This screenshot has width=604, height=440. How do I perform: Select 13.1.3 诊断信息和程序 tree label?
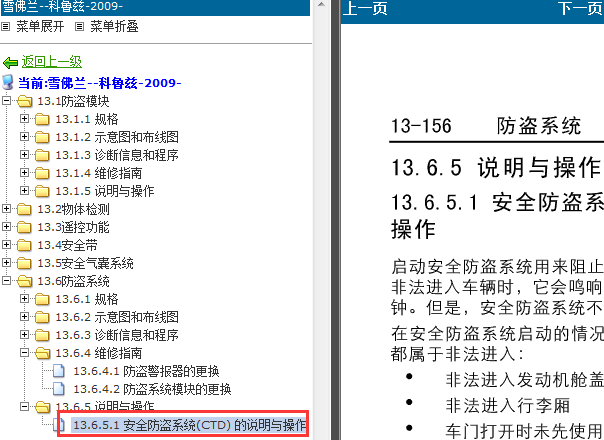(x=117, y=155)
